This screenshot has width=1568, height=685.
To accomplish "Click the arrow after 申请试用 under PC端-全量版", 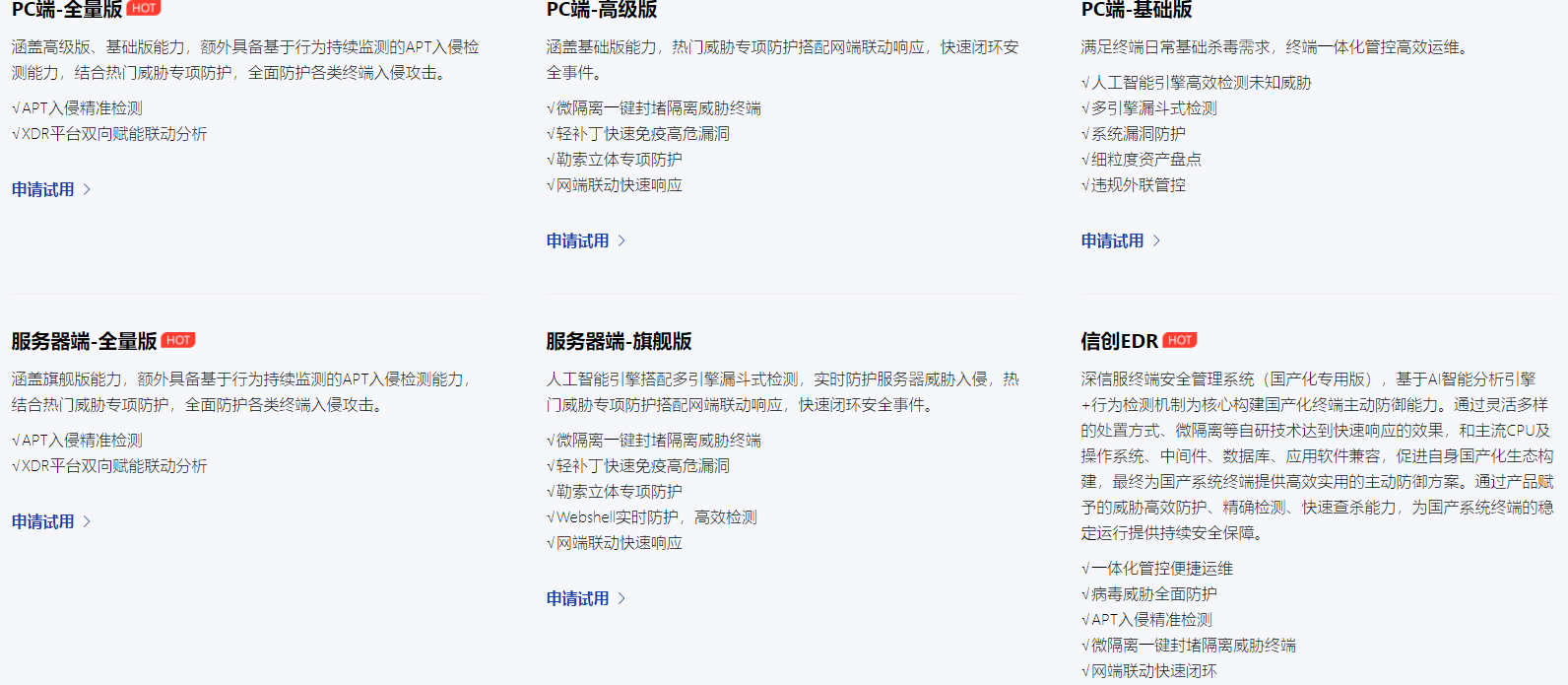I will tap(87, 189).
